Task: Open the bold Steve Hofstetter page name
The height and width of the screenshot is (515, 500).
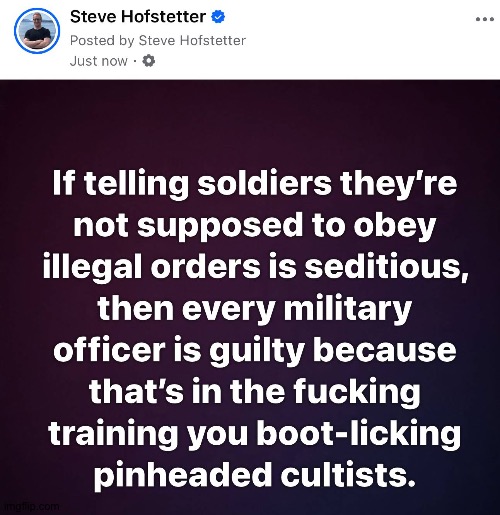Action: [138, 17]
